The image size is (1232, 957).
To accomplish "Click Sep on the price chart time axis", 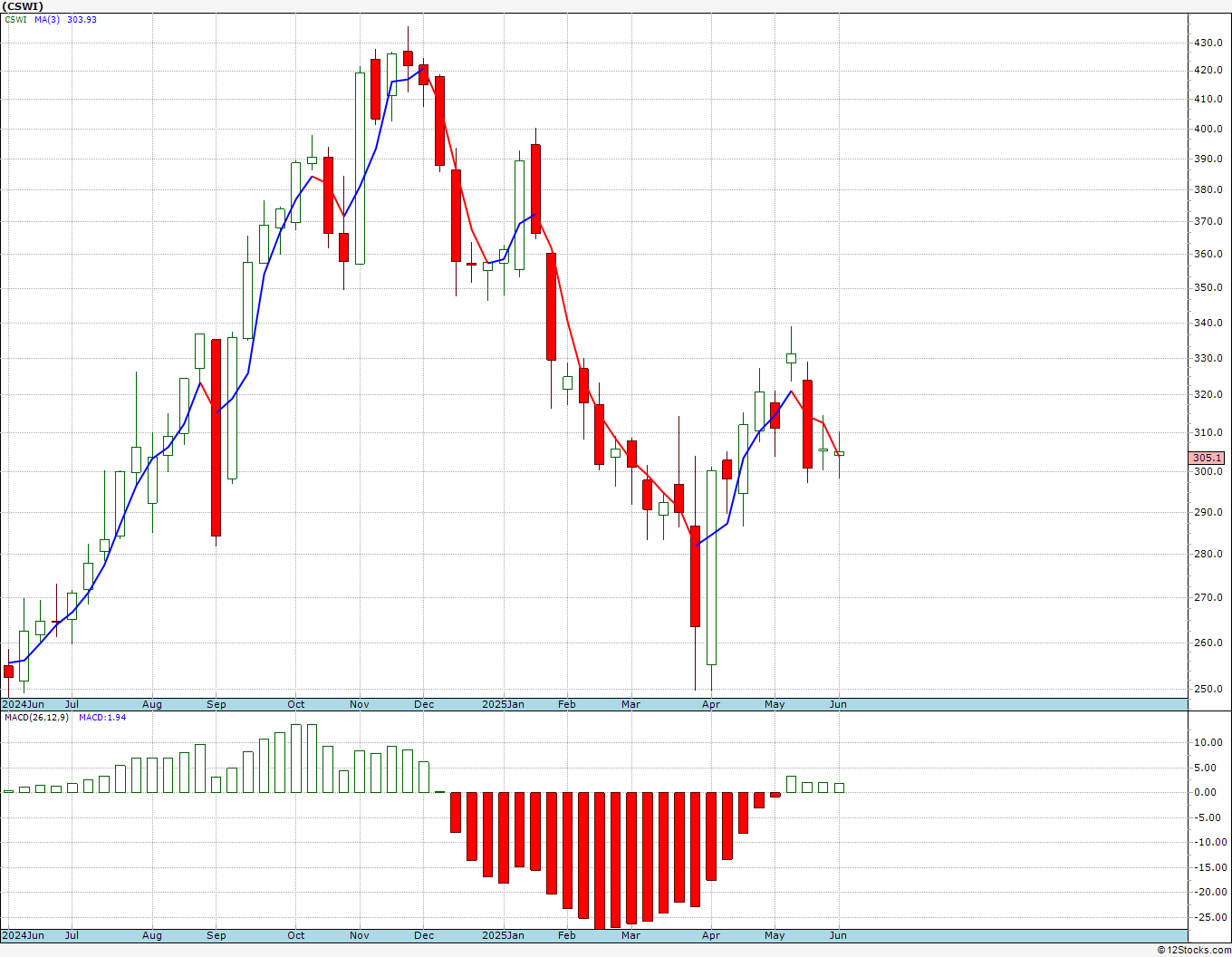I will point(217,704).
